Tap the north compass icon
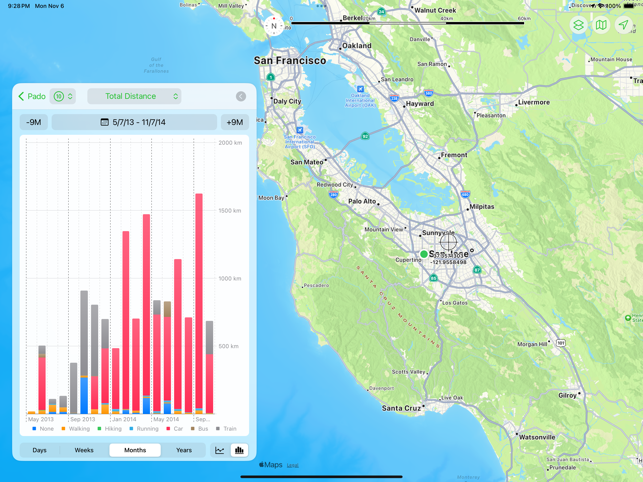 coord(274,25)
